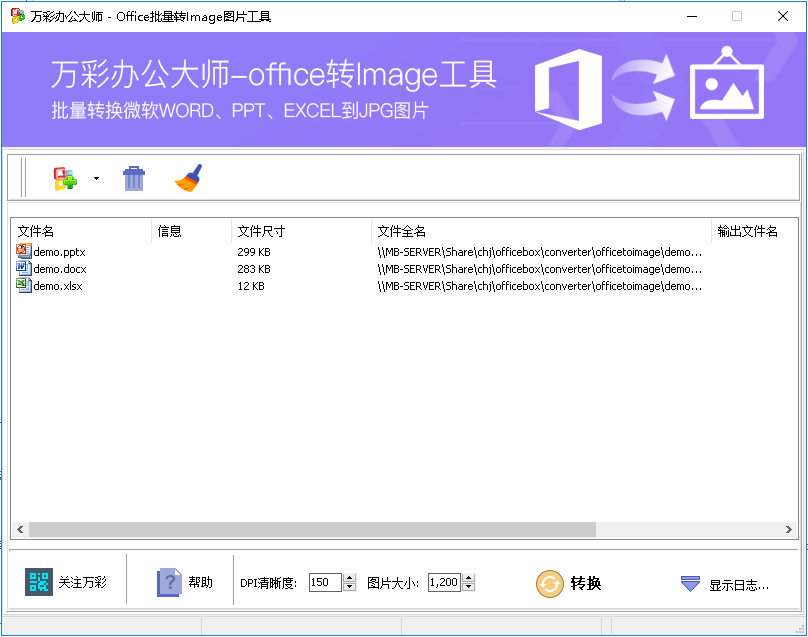Click the 转换 button text
The width and height of the screenshot is (808, 637).
(x=586, y=583)
